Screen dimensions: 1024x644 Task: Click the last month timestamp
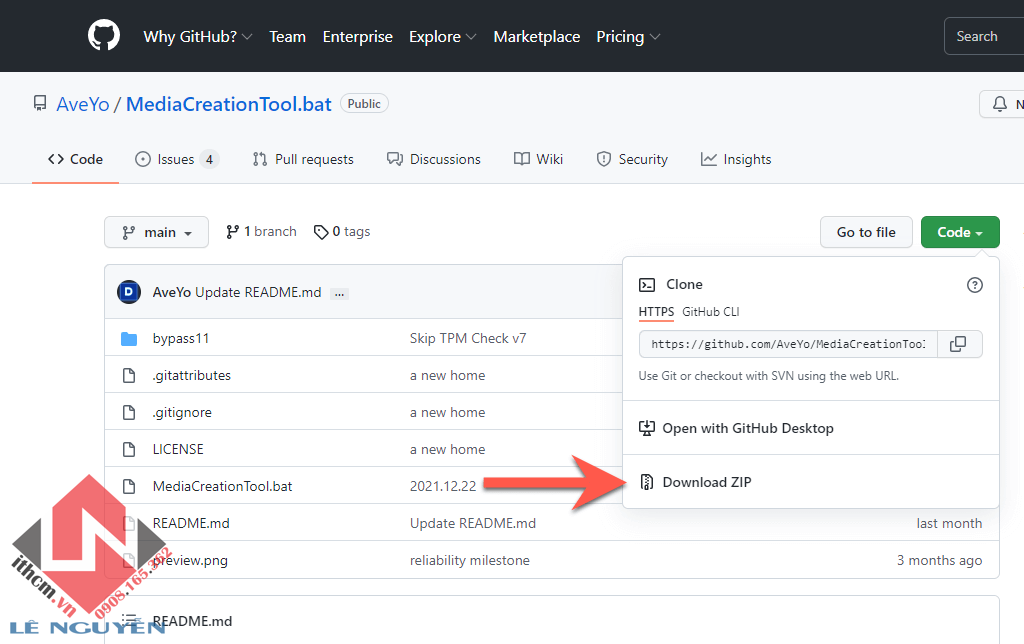pos(949,523)
